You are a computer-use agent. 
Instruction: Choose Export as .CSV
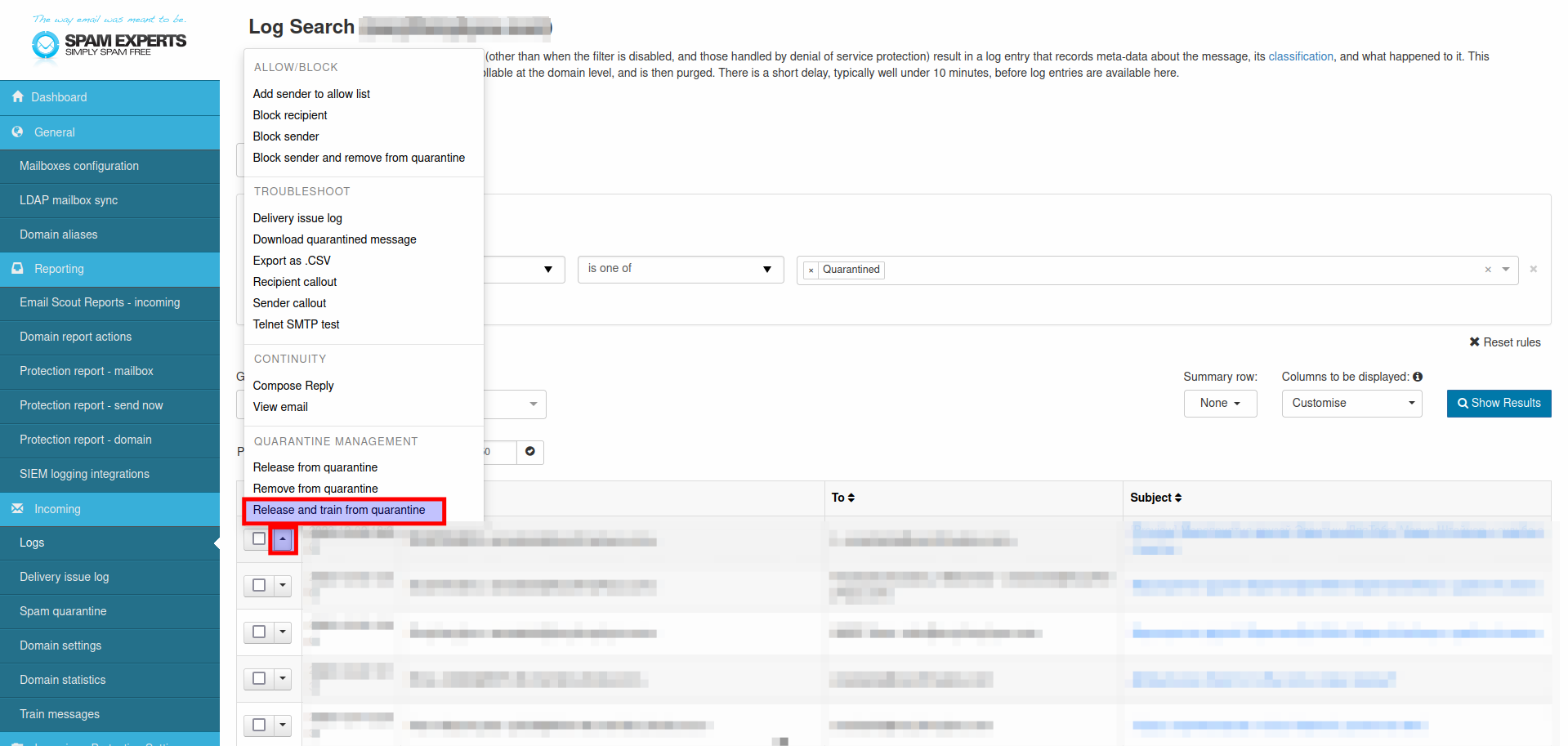pos(292,261)
